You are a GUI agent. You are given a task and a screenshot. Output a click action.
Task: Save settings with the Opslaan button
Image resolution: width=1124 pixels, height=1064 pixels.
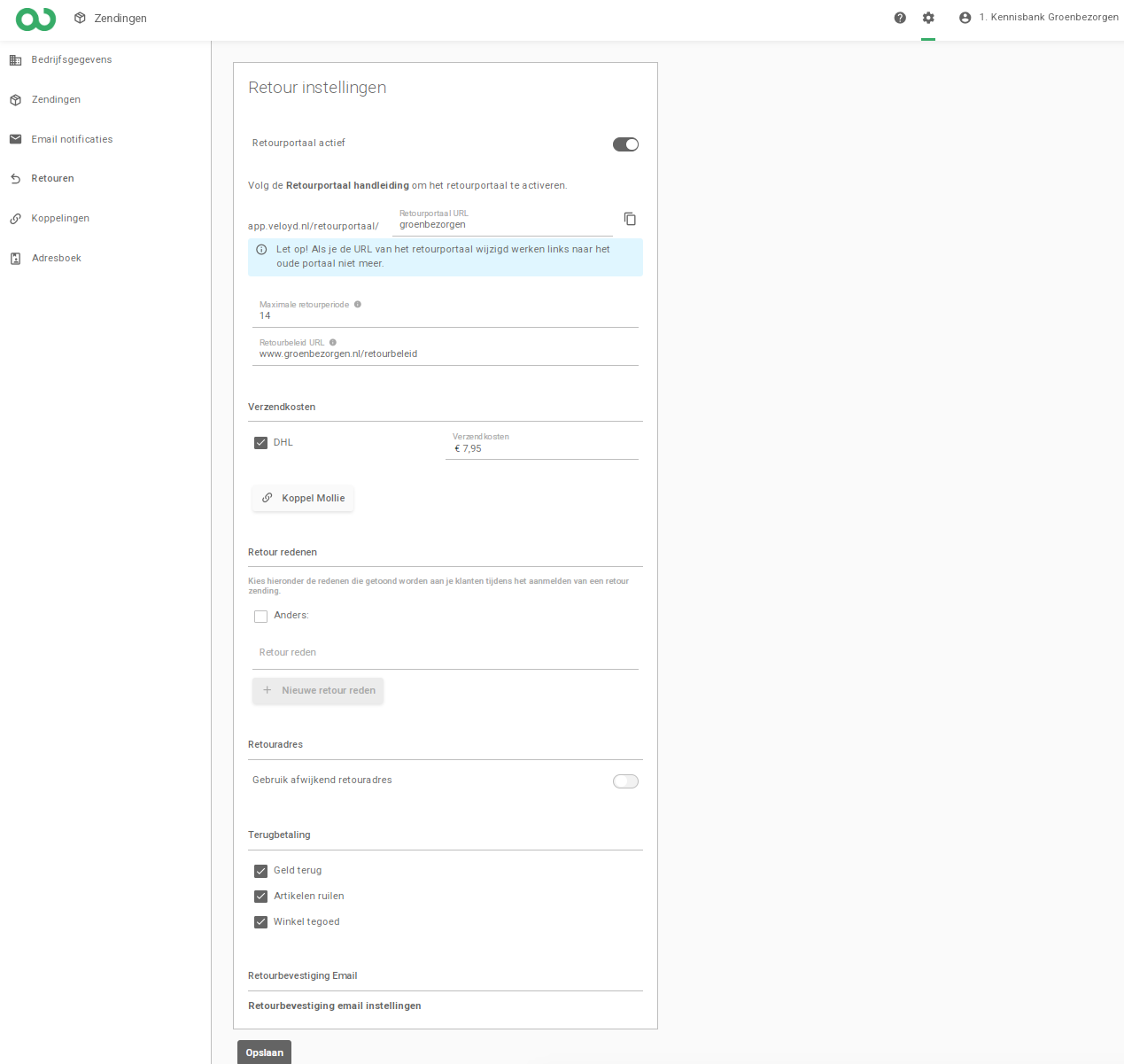(x=264, y=1052)
